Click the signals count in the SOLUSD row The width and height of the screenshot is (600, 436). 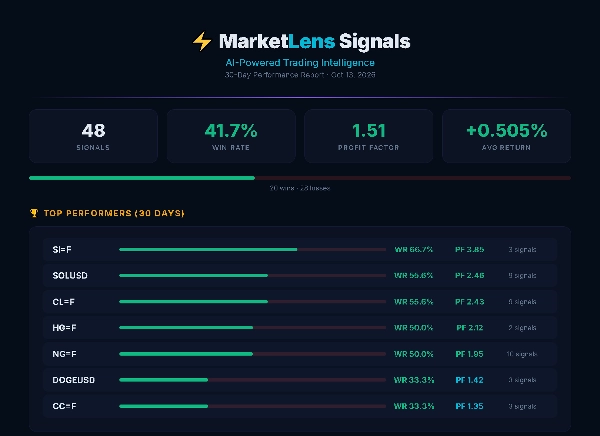pyautogui.click(x=522, y=276)
